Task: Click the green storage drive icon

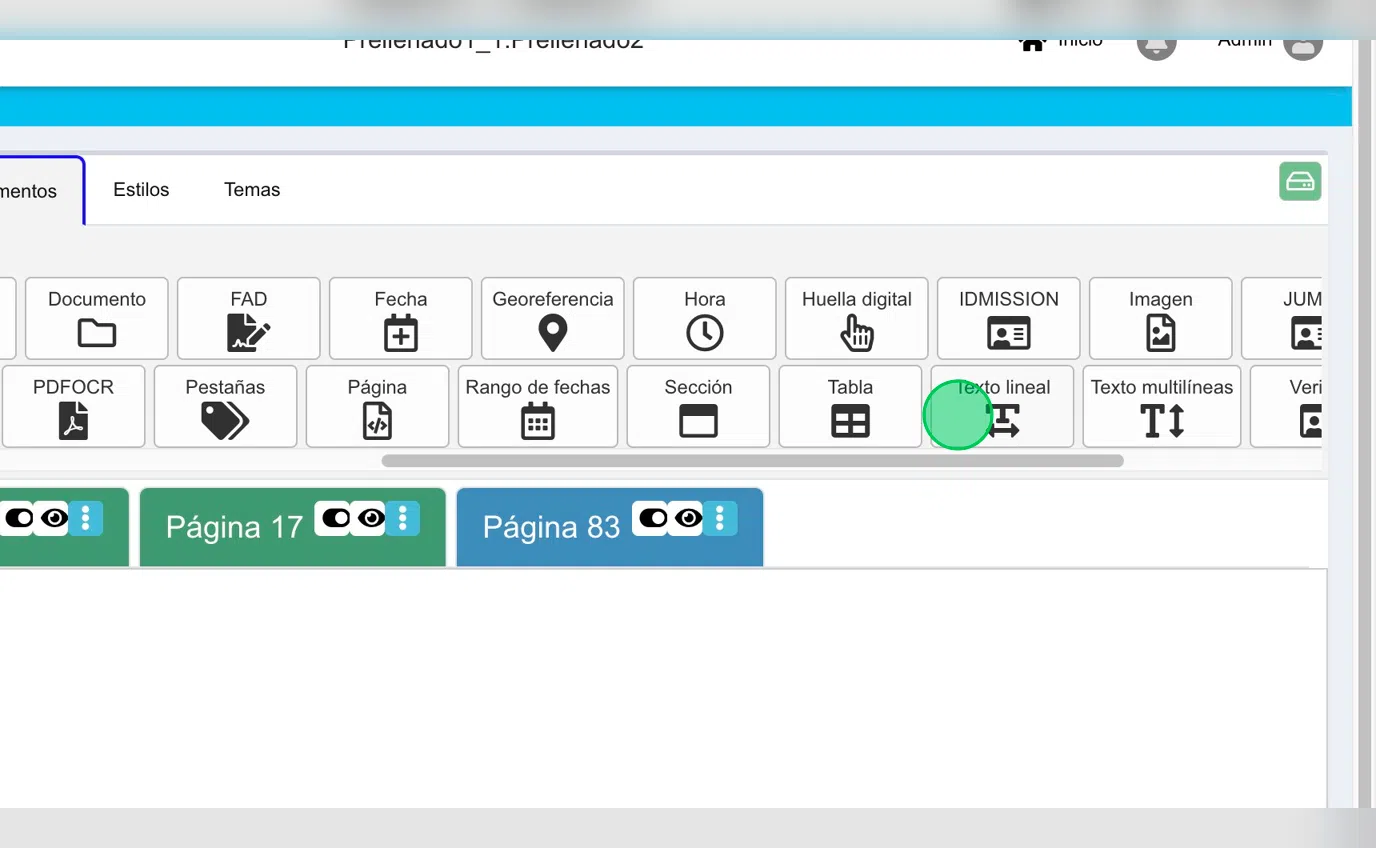Action: [1300, 181]
